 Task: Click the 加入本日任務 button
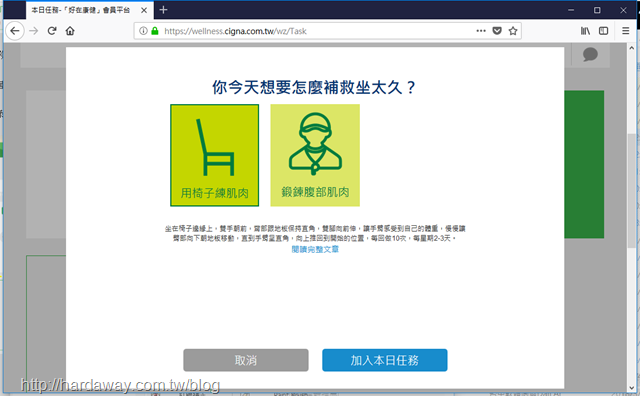coord(384,360)
